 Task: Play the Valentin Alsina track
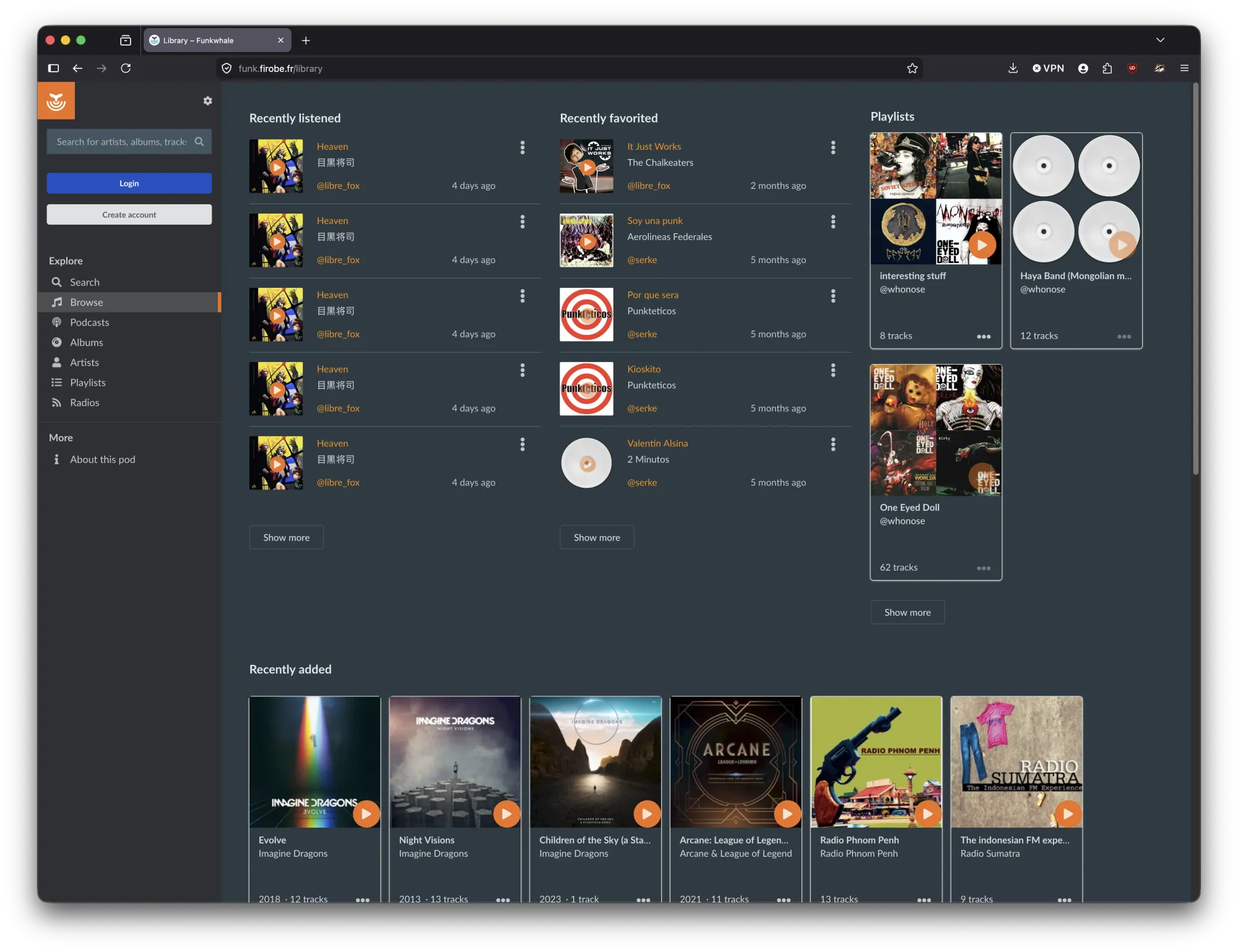(x=587, y=464)
